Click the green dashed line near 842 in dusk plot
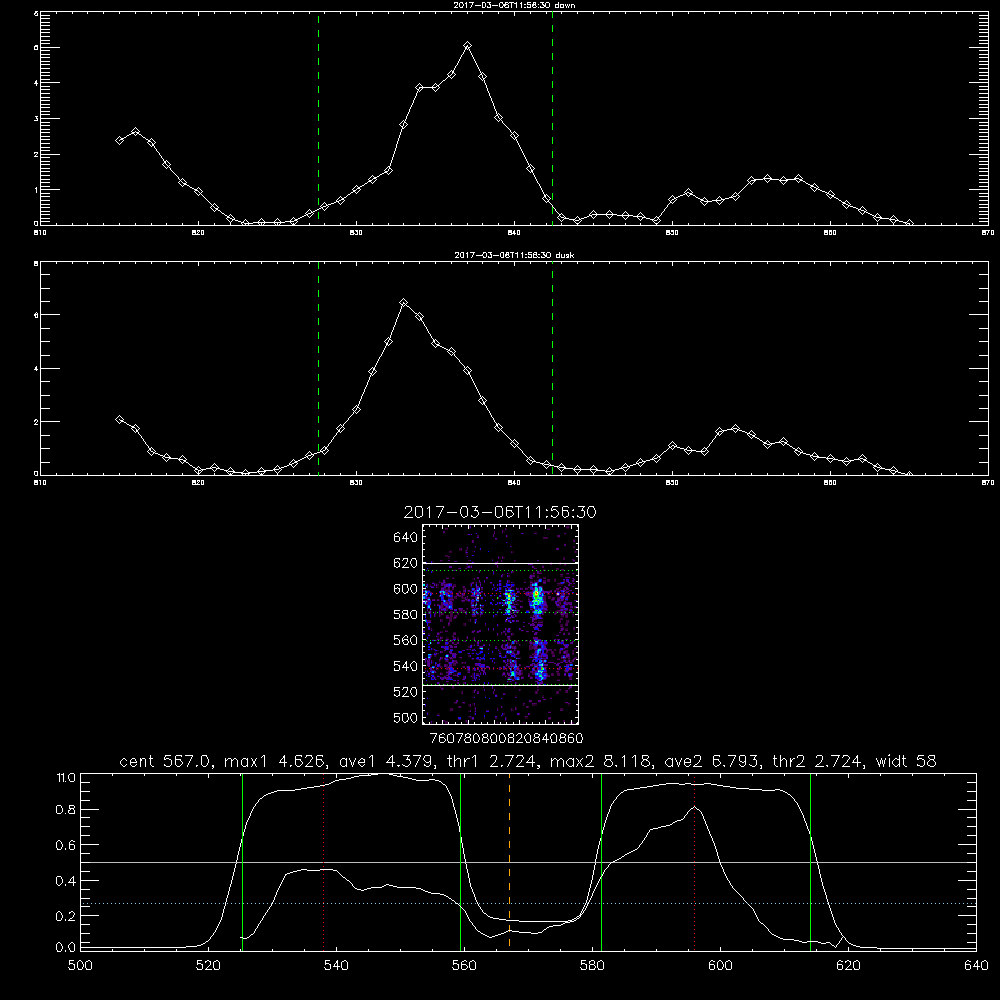The image size is (1000, 1000). click(x=552, y=368)
